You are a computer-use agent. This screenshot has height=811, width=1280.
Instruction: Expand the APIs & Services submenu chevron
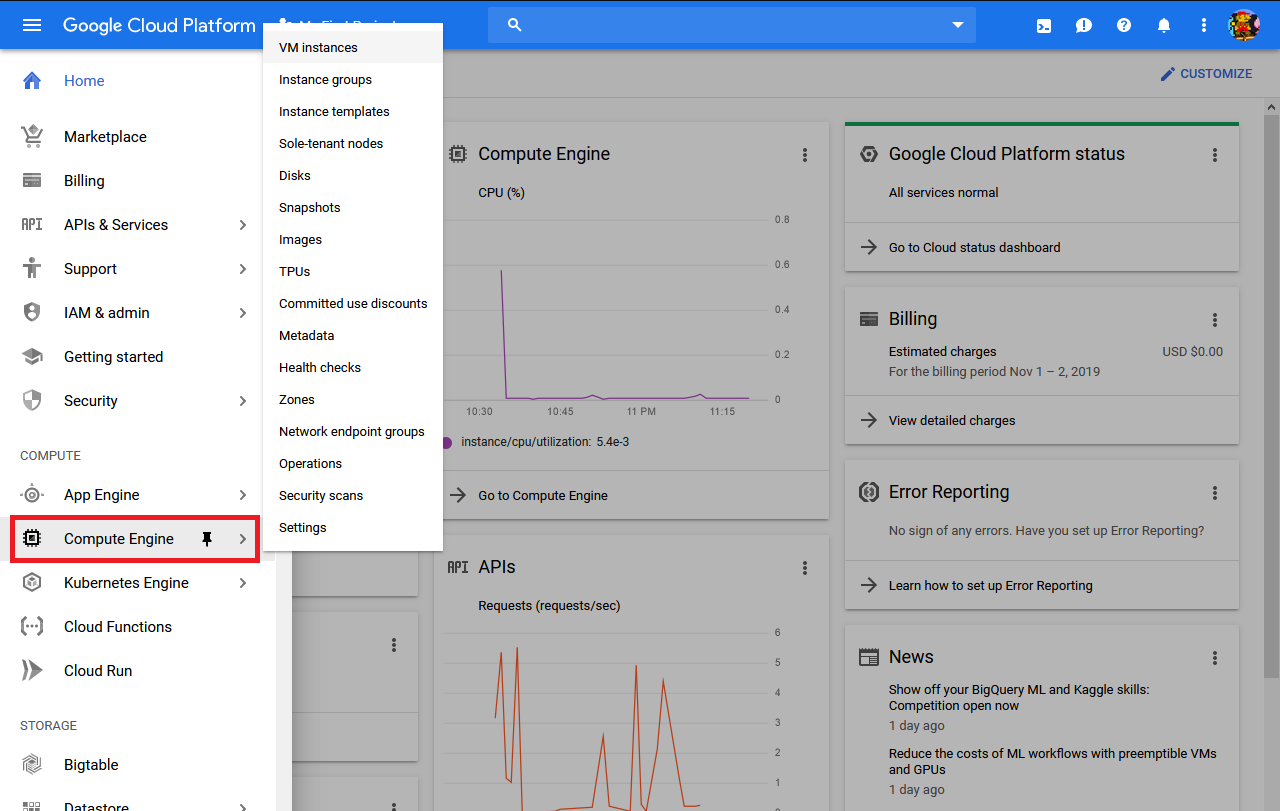(x=243, y=225)
